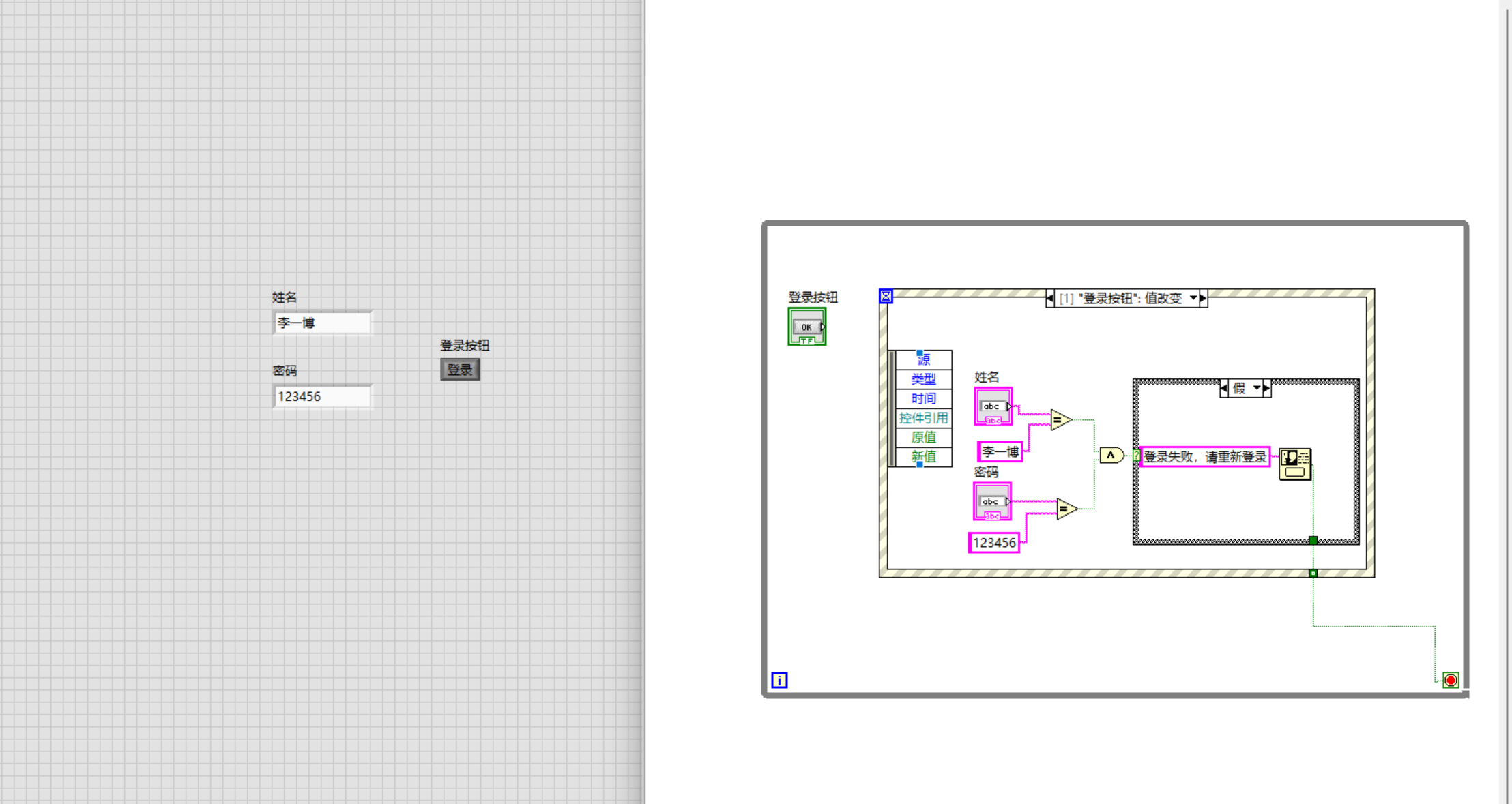Image resolution: width=1512 pixels, height=804 pixels.
Task: Open the 假 case selector dropdown
Action: tap(1256, 388)
